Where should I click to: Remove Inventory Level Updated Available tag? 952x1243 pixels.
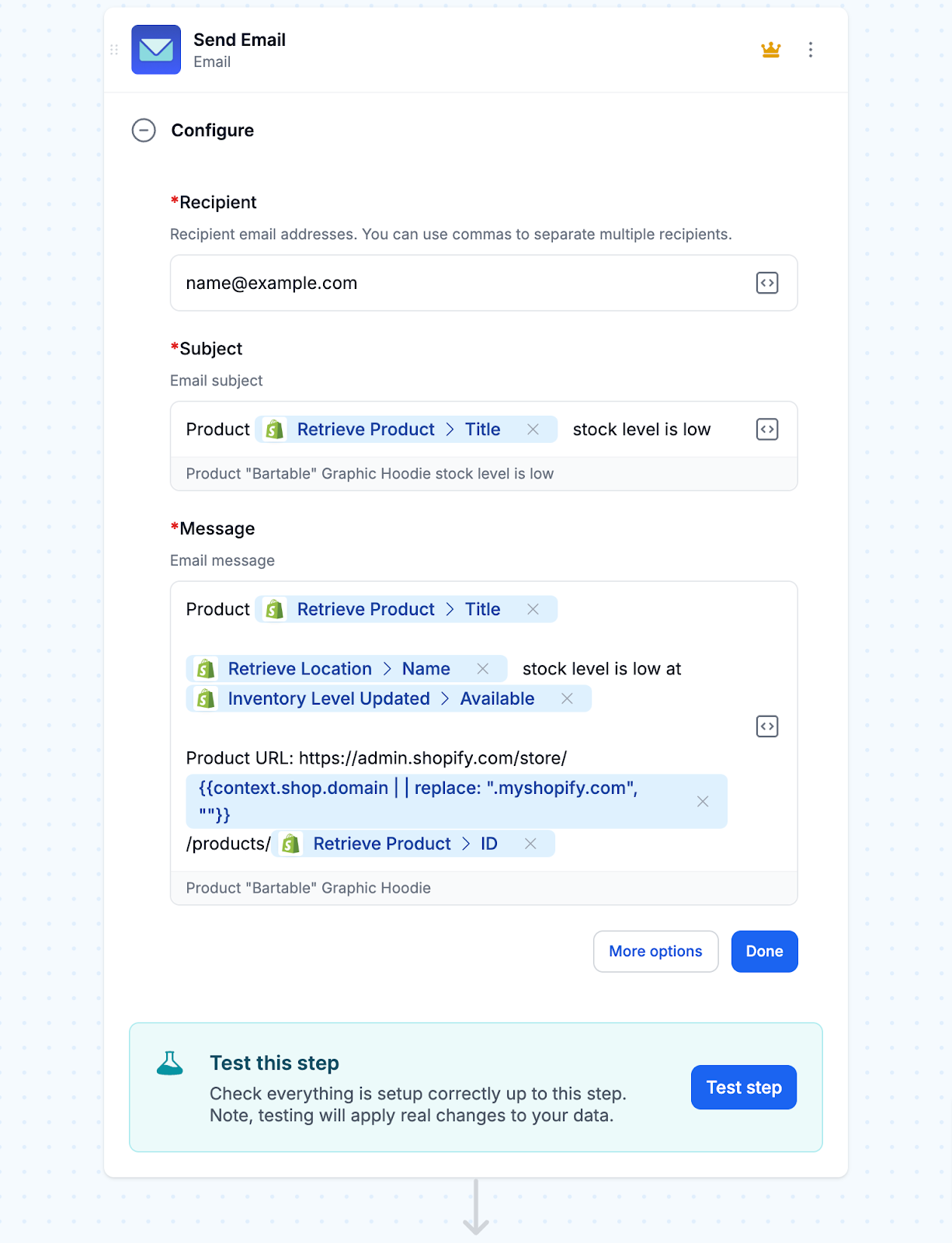(567, 698)
